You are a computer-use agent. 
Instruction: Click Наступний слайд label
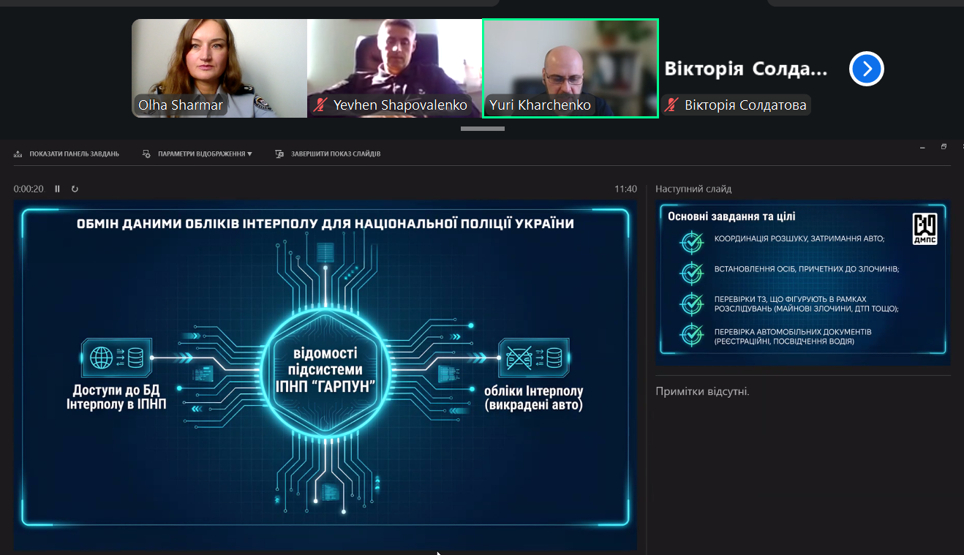tap(693, 189)
